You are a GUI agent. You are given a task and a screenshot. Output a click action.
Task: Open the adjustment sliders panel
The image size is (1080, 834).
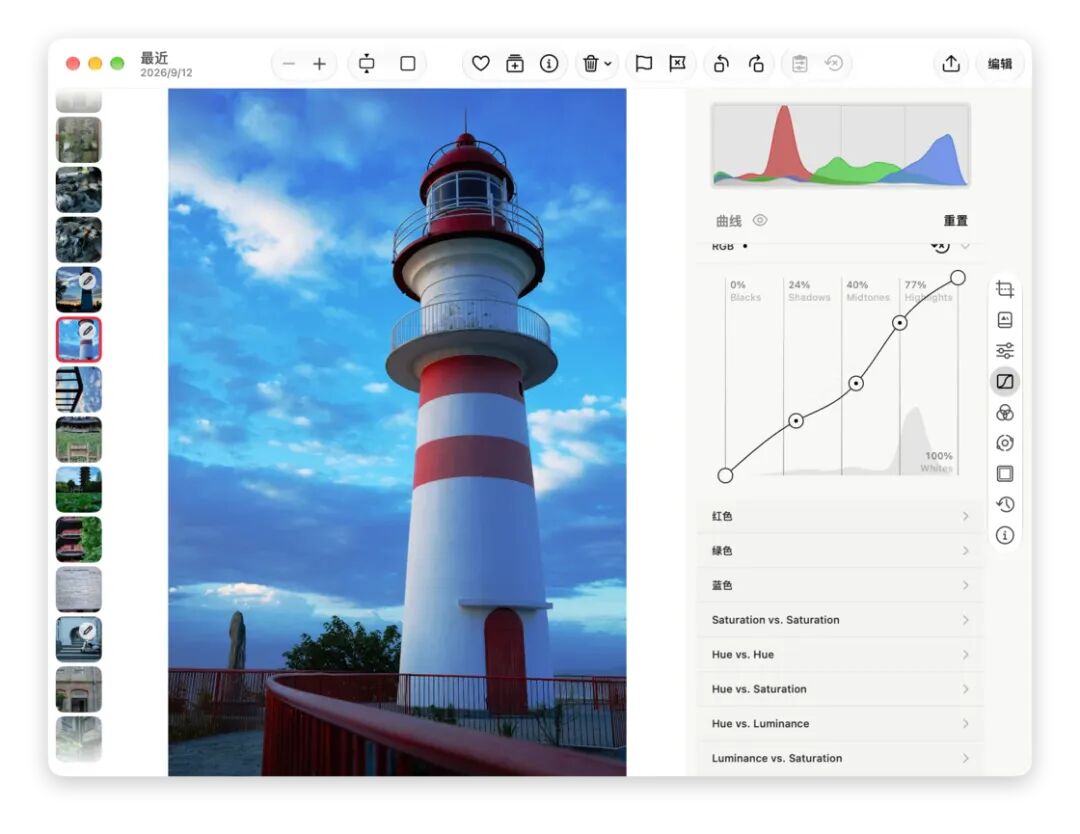(x=1005, y=351)
